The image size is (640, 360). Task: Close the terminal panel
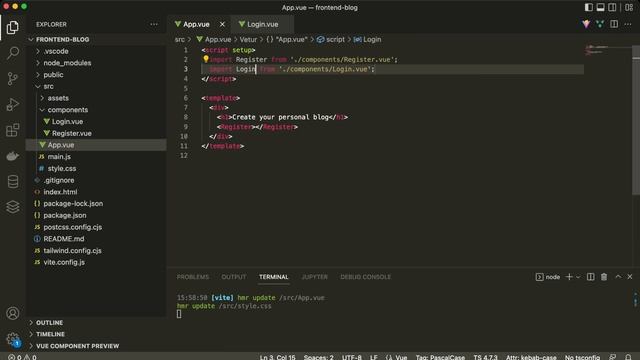[630, 277]
